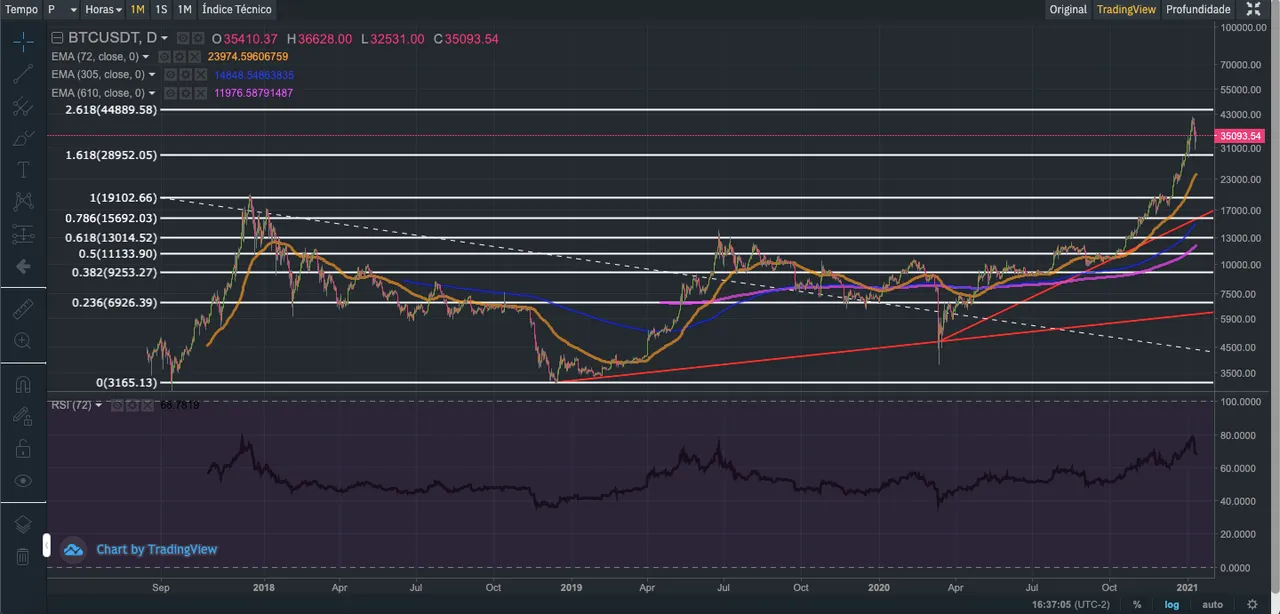Remove the EMA 305 indicator
The height and width of the screenshot is (614, 1280).
click(x=200, y=75)
